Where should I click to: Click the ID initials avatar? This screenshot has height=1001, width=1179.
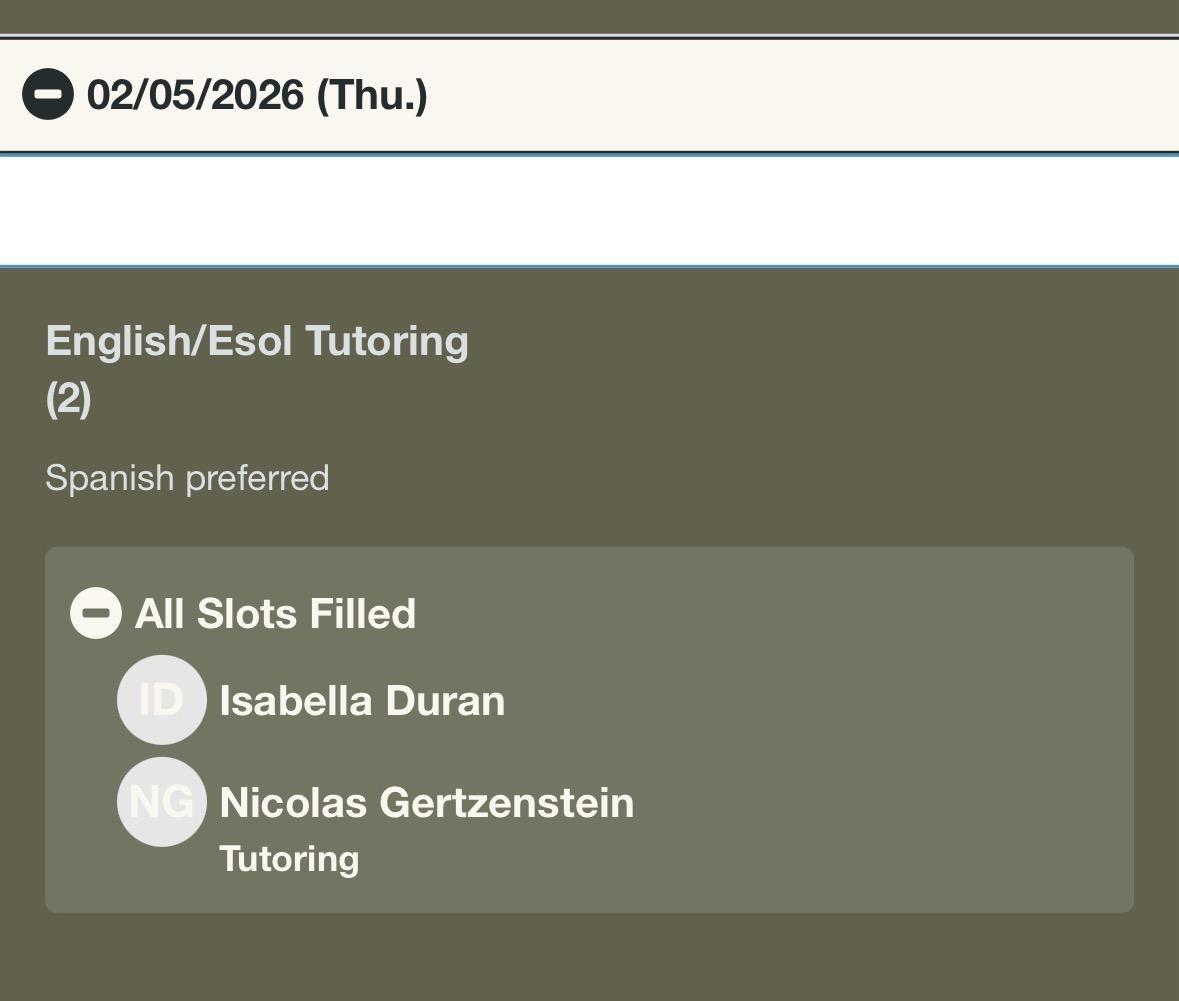(162, 700)
